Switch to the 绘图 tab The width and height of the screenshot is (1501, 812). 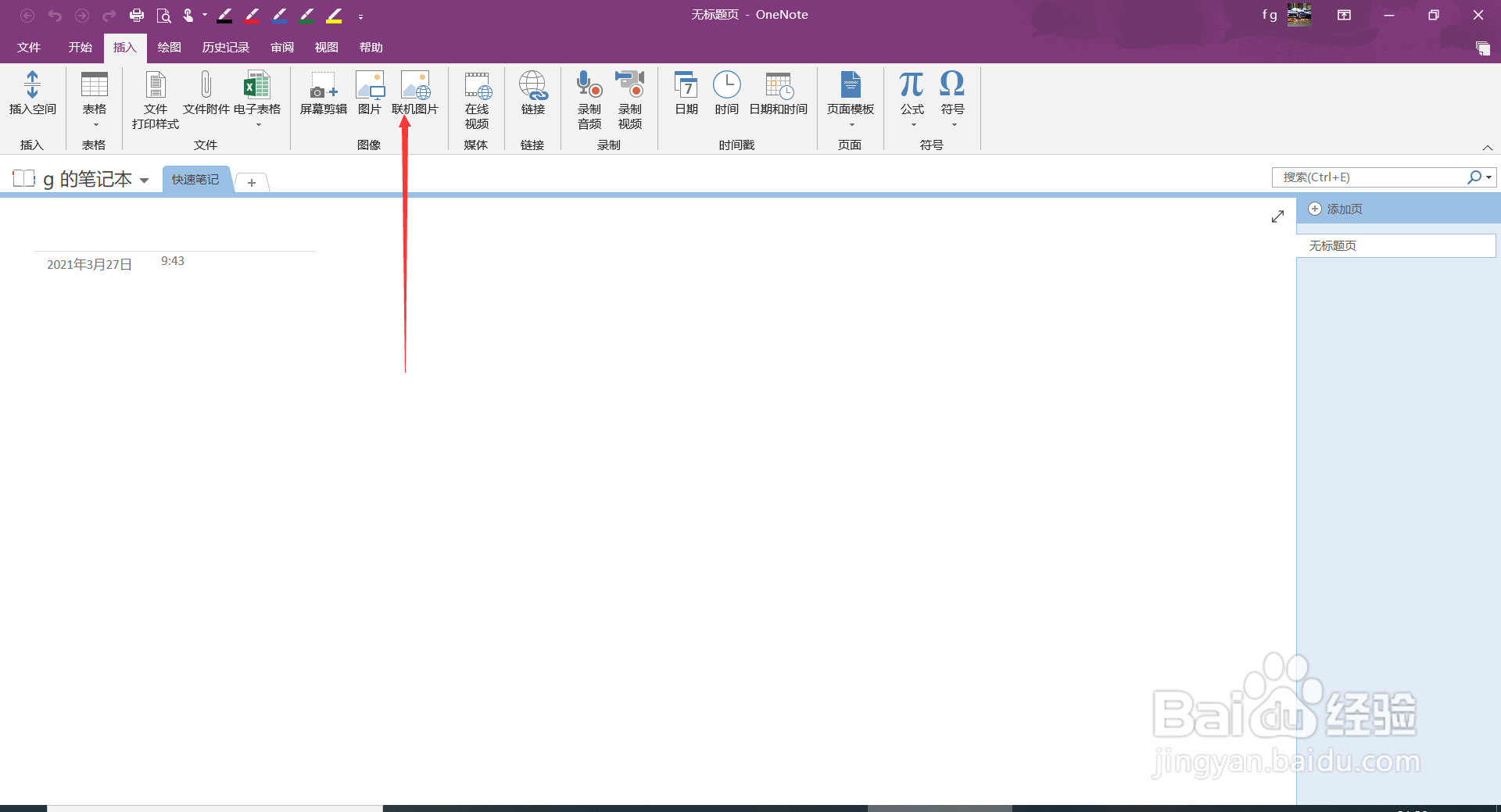(170, 48)
